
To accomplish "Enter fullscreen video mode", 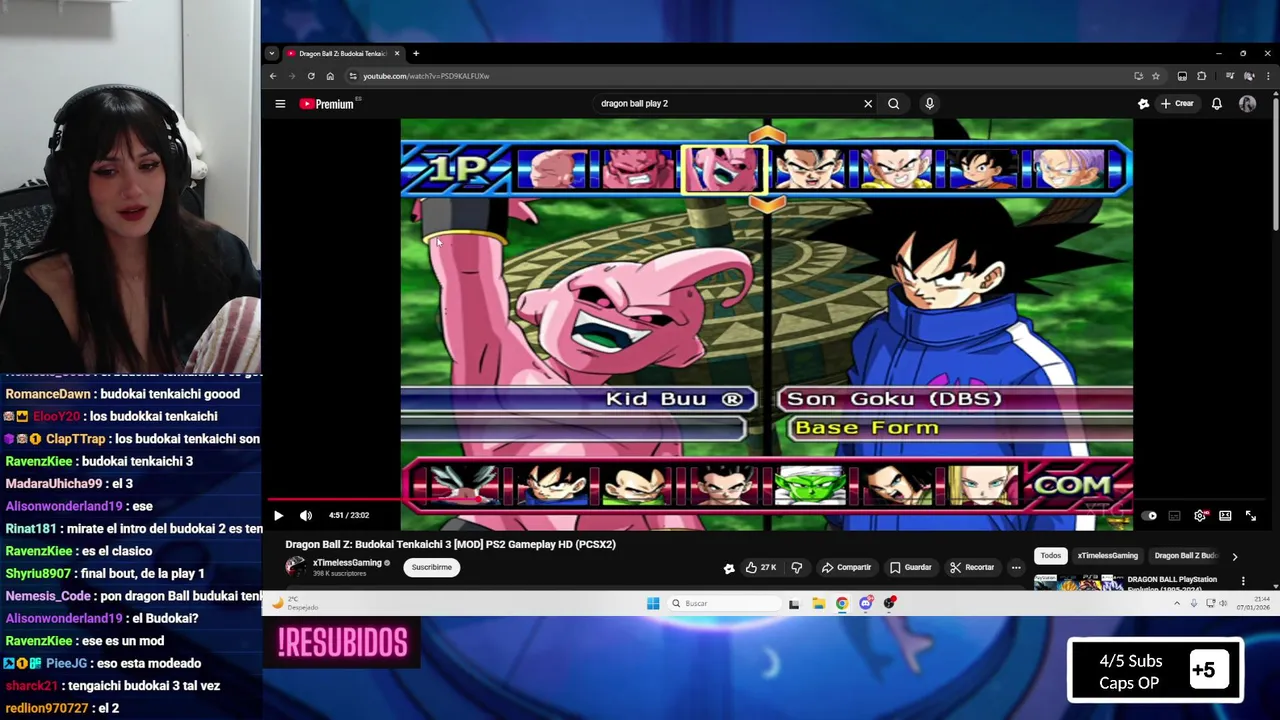I will pyautogui.click(x=1251, y=516).
